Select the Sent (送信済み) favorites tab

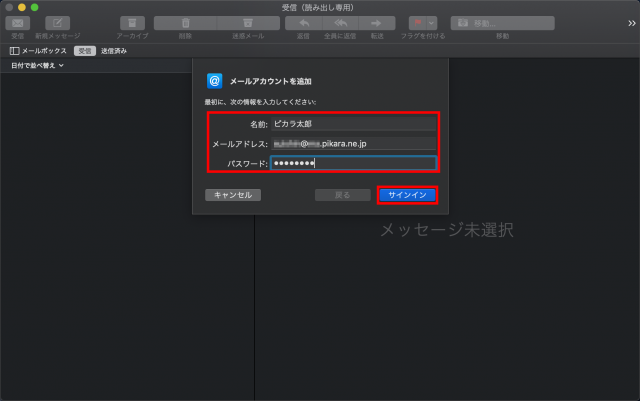coord(114,50)
